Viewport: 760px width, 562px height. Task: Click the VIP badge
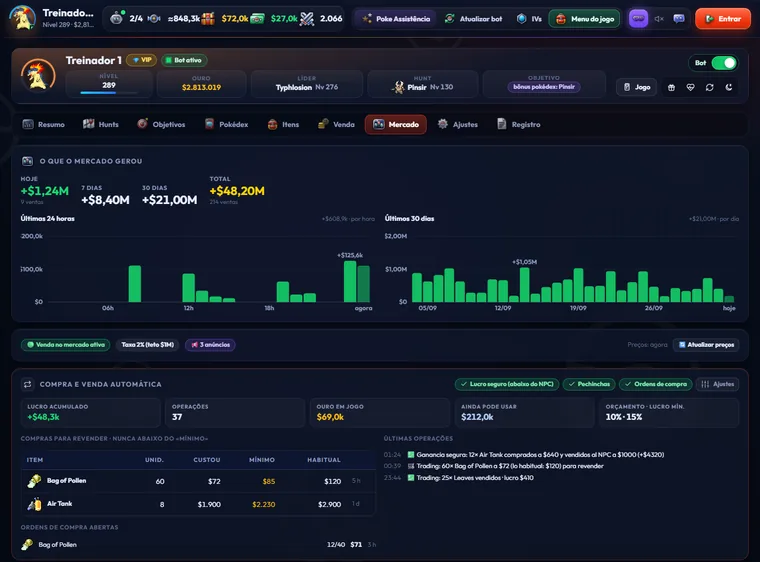142,60
